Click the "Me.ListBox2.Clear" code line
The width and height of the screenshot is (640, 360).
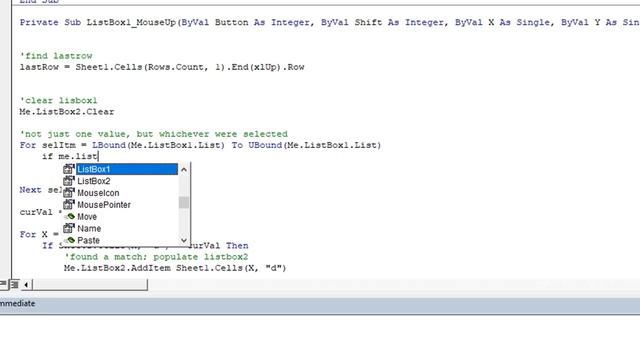pos(67,111)
